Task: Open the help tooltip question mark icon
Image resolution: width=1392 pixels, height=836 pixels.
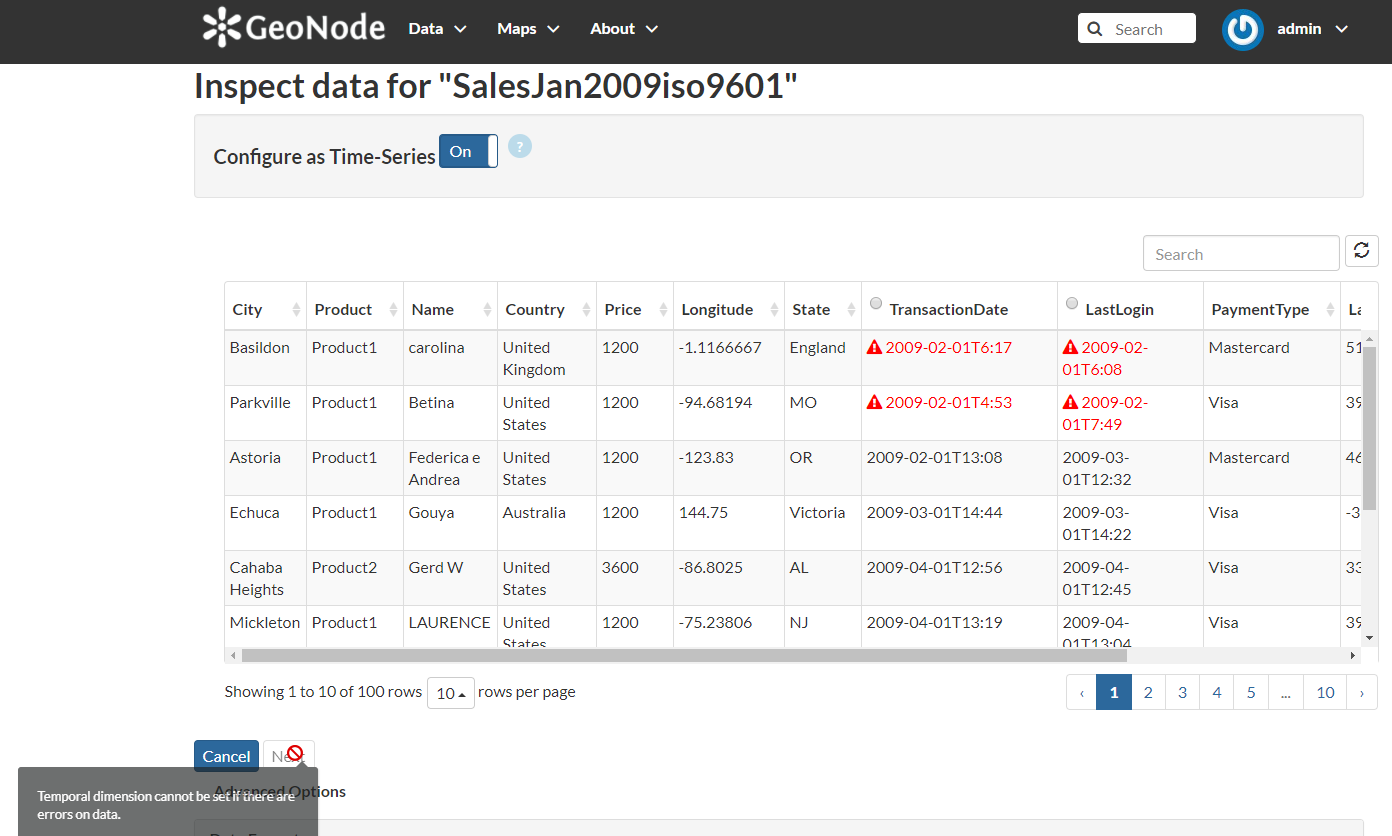Action: [519, 146]
